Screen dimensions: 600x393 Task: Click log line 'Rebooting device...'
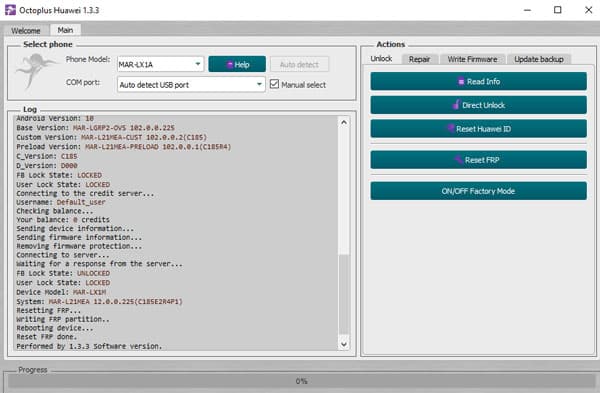[x=55, y=328]
